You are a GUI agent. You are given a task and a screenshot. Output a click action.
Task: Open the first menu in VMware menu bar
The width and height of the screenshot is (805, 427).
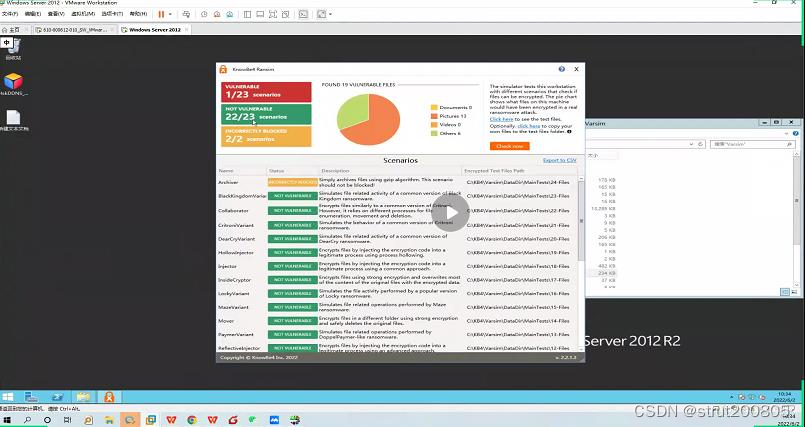coord(9,15)
